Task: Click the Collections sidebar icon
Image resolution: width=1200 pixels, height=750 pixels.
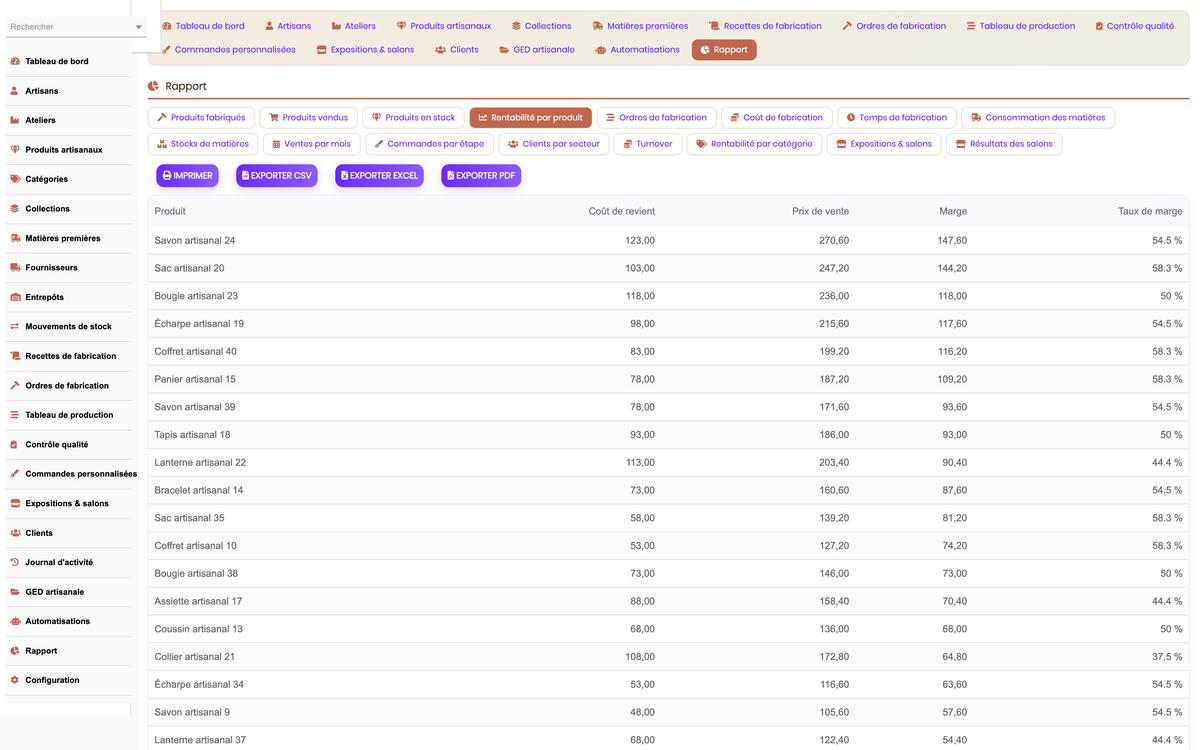Action: tap(15, 209)
